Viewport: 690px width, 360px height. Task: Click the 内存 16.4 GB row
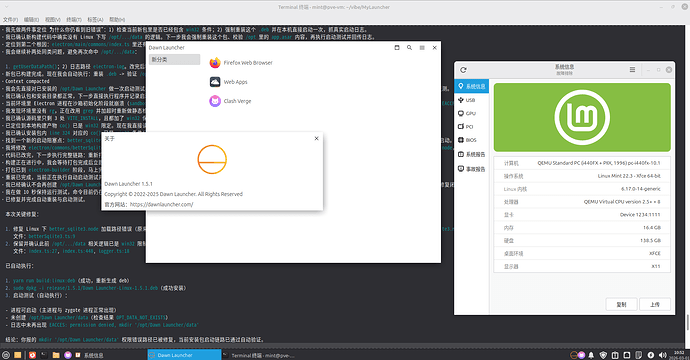tap(582, 228)
